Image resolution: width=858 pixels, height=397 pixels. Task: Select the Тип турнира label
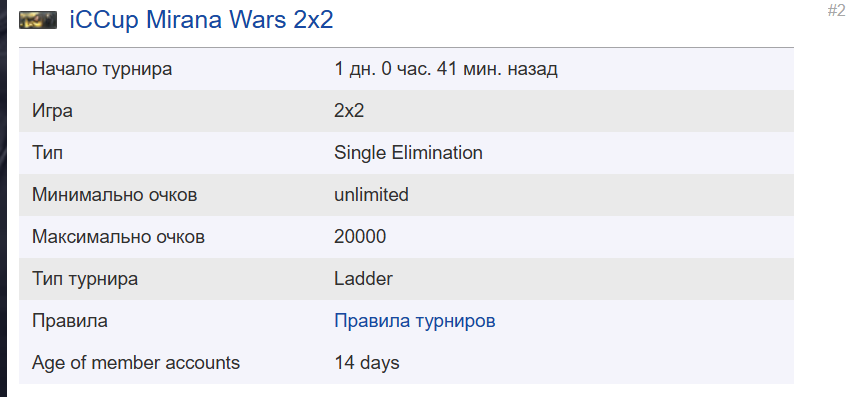click(85, 279)
